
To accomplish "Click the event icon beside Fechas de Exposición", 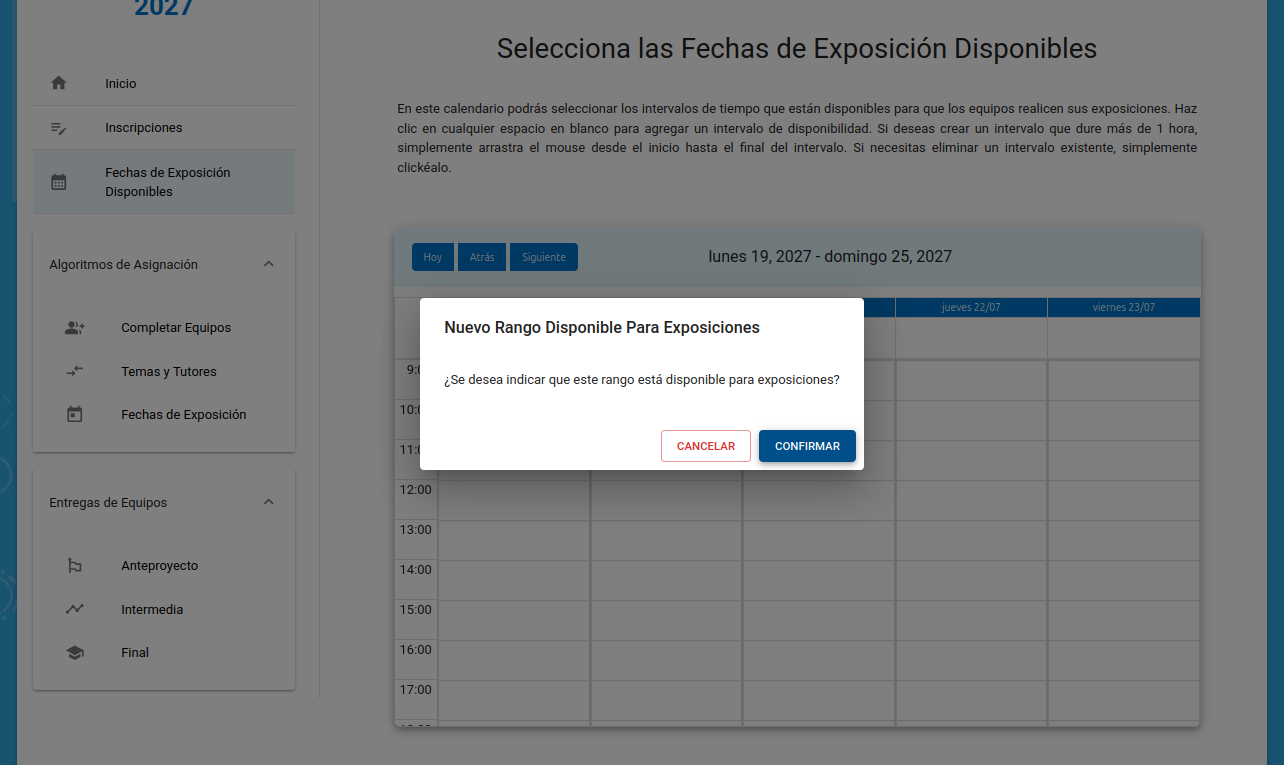I will [75, 414].
